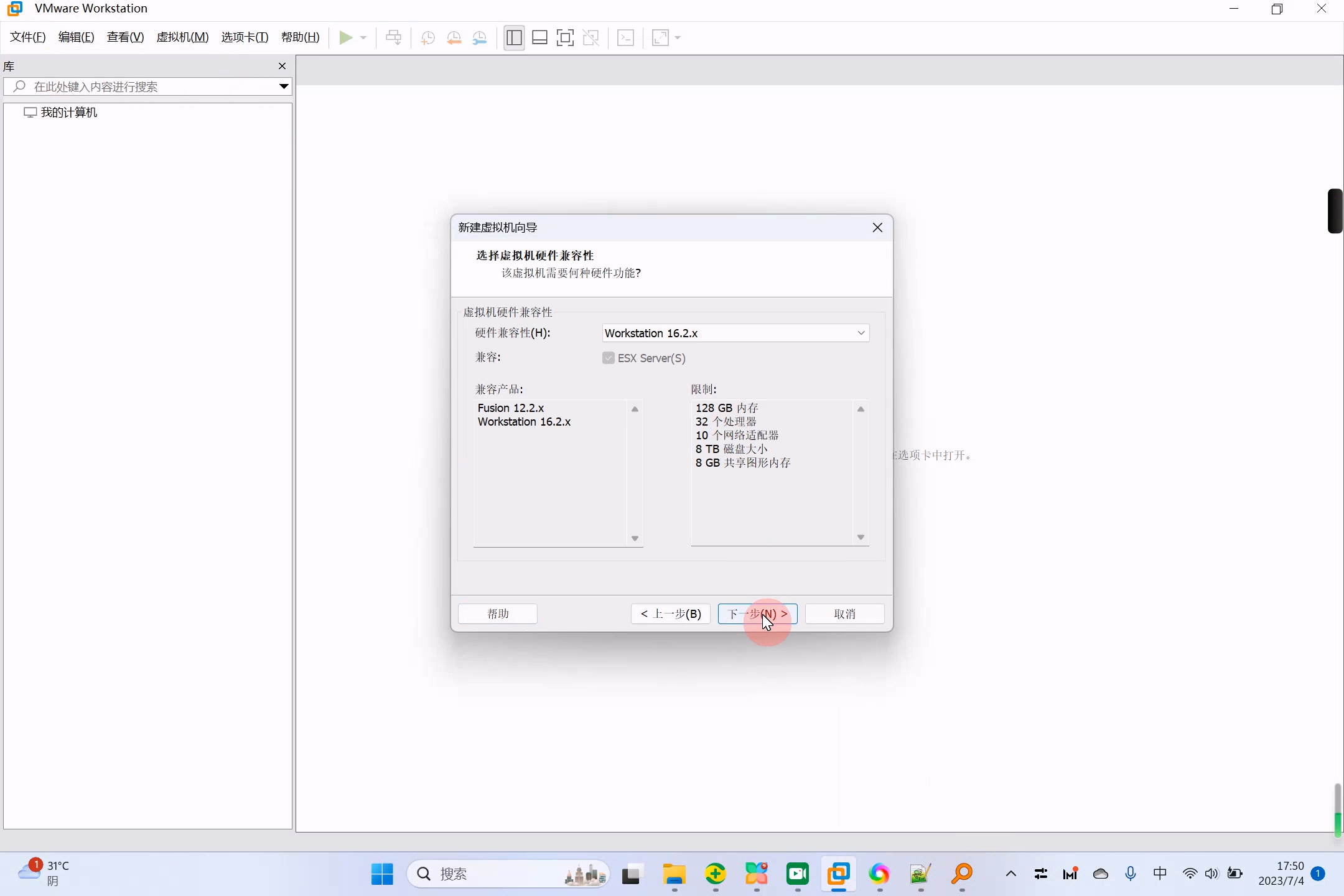This screenshot has width=1344, height=896.
Task: Open the green-yellow plus app on taskbar
Action: click(x=716, y=874)
